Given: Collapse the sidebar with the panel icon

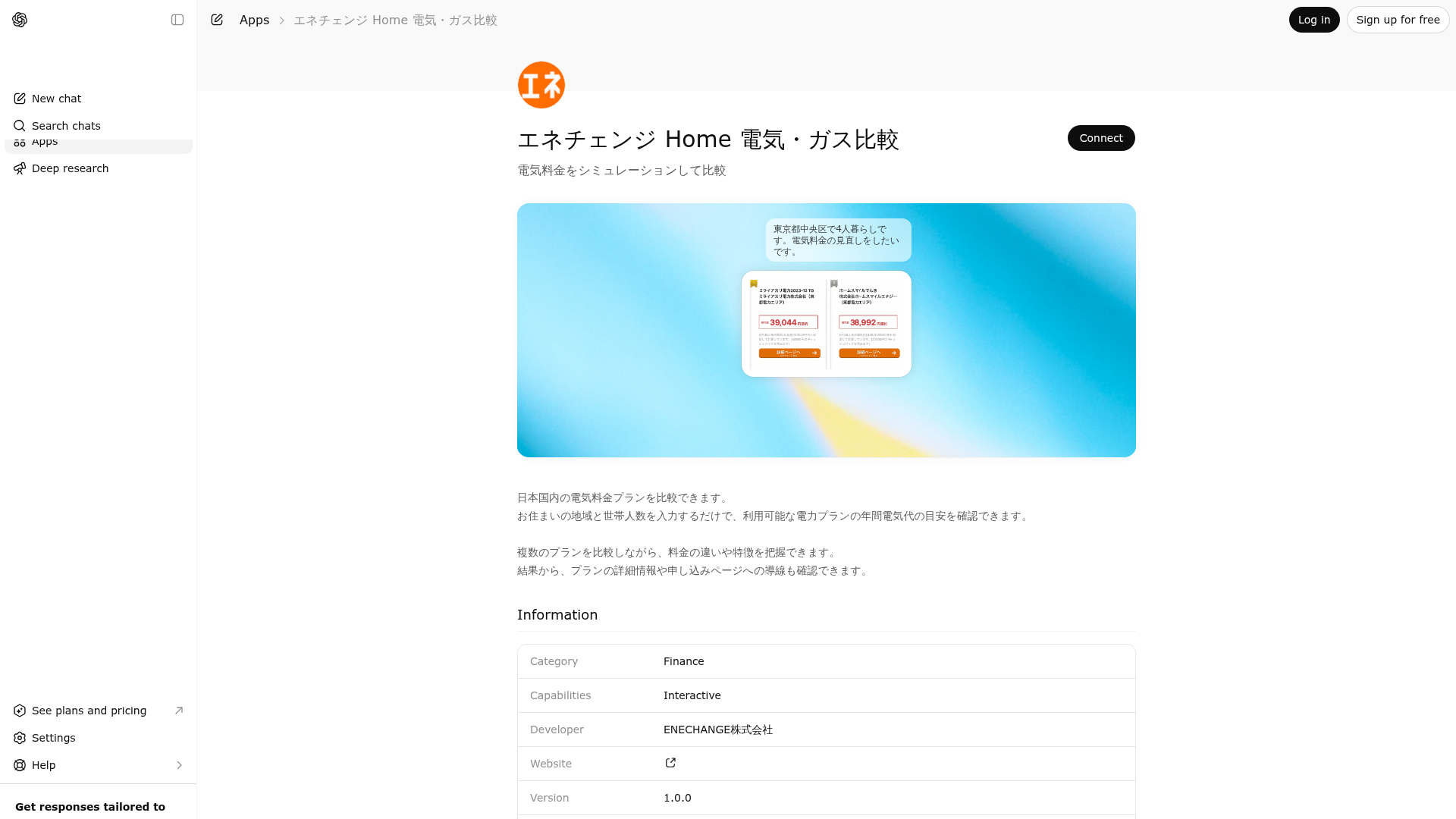Looking at the screenshot, I should [177, 20].
